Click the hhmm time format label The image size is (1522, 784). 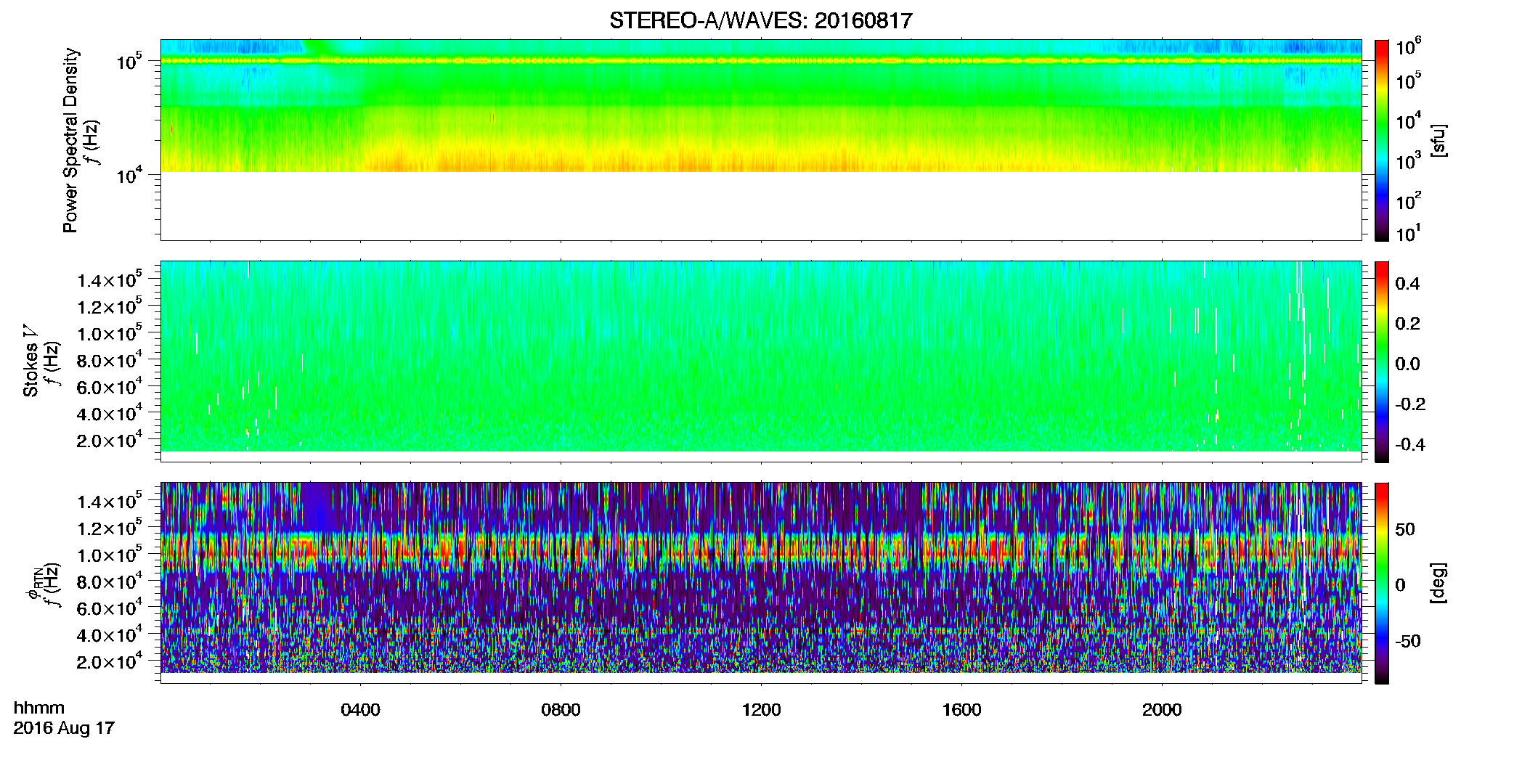39,708
